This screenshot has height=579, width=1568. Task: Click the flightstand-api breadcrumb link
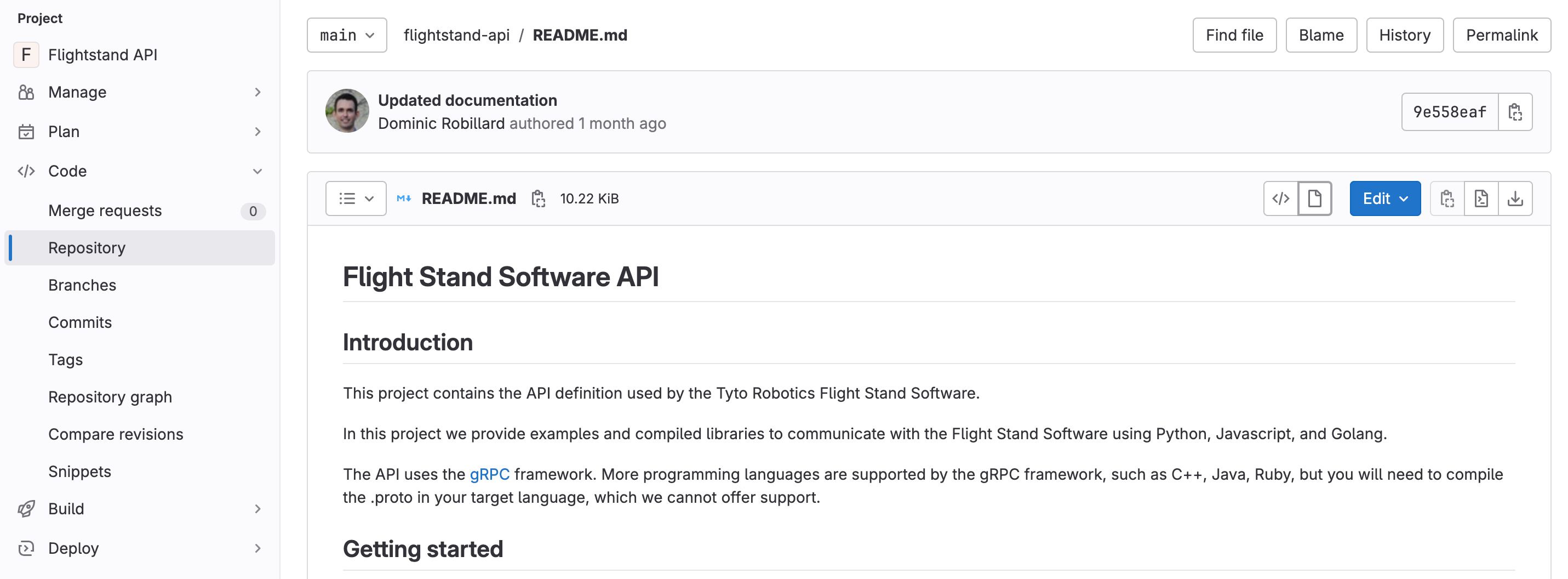pos(456,35)
